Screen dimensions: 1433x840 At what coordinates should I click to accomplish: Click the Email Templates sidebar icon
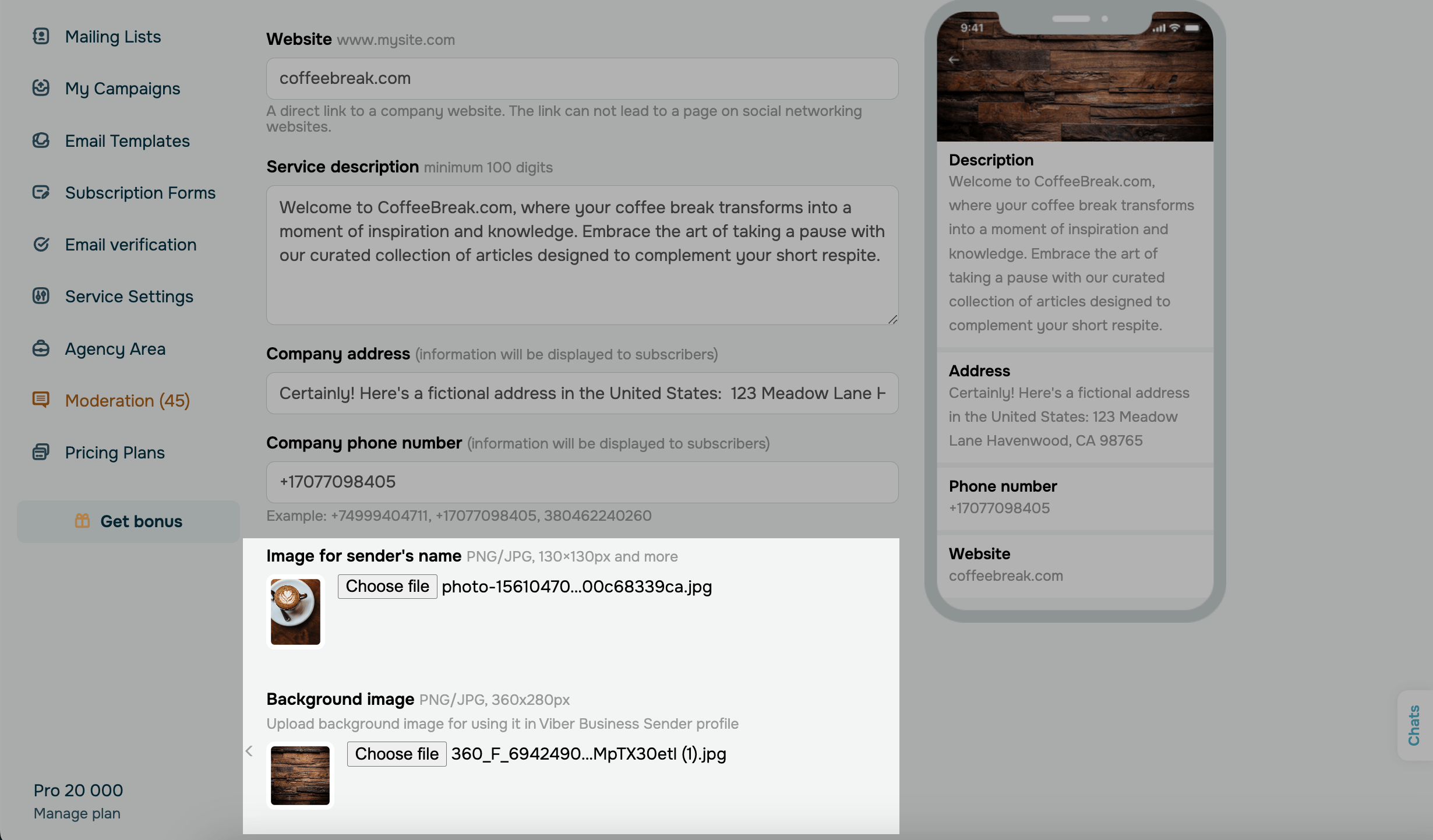coord(41,140)
